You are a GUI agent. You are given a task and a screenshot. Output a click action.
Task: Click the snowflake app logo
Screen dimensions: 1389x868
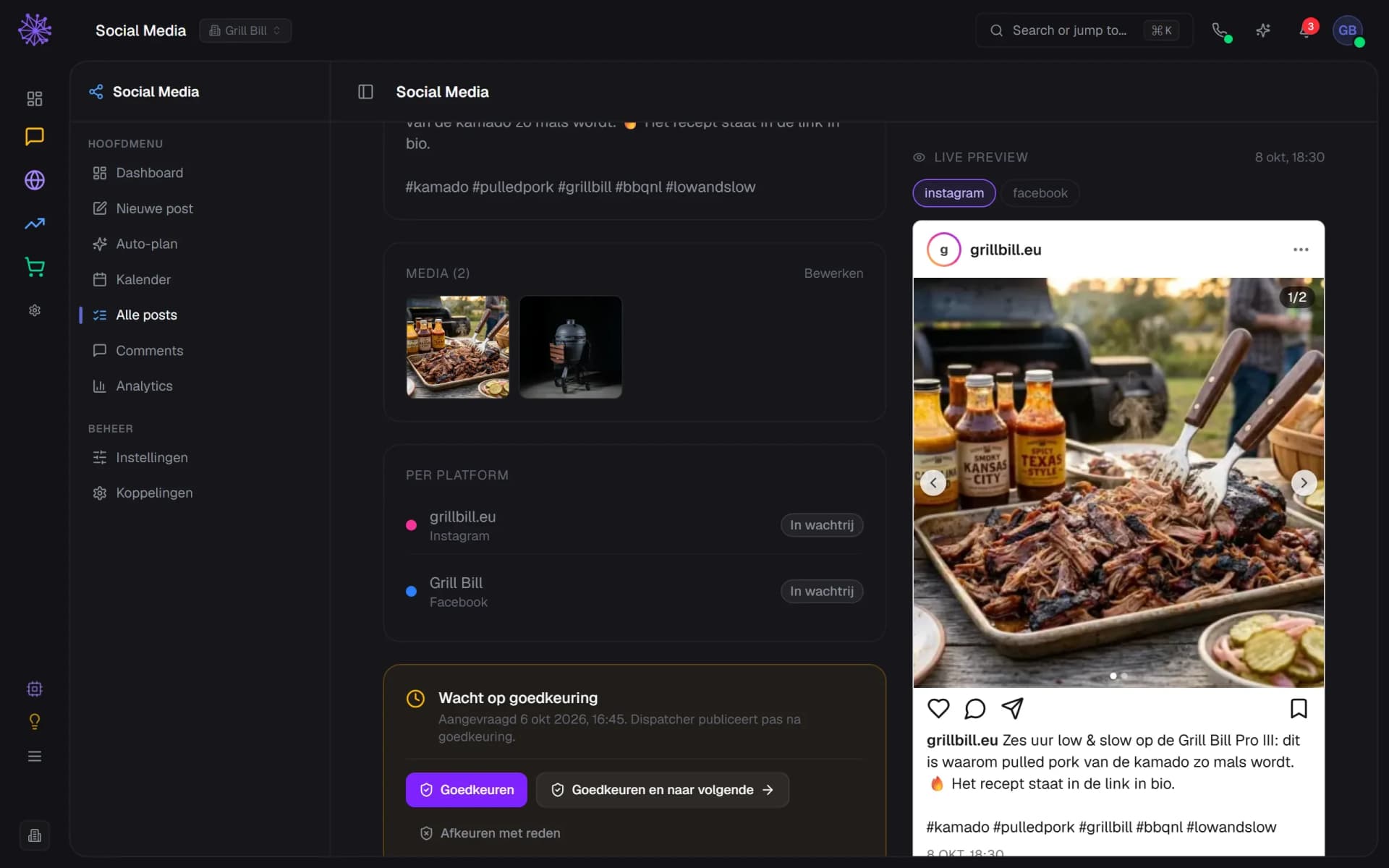pyautogui.click(x=35, y=30)
